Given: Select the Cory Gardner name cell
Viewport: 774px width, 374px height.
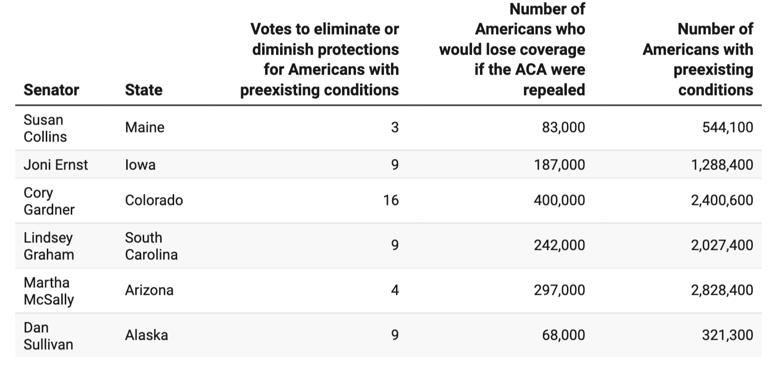Looking at the screenshot, I should (49, 201).
